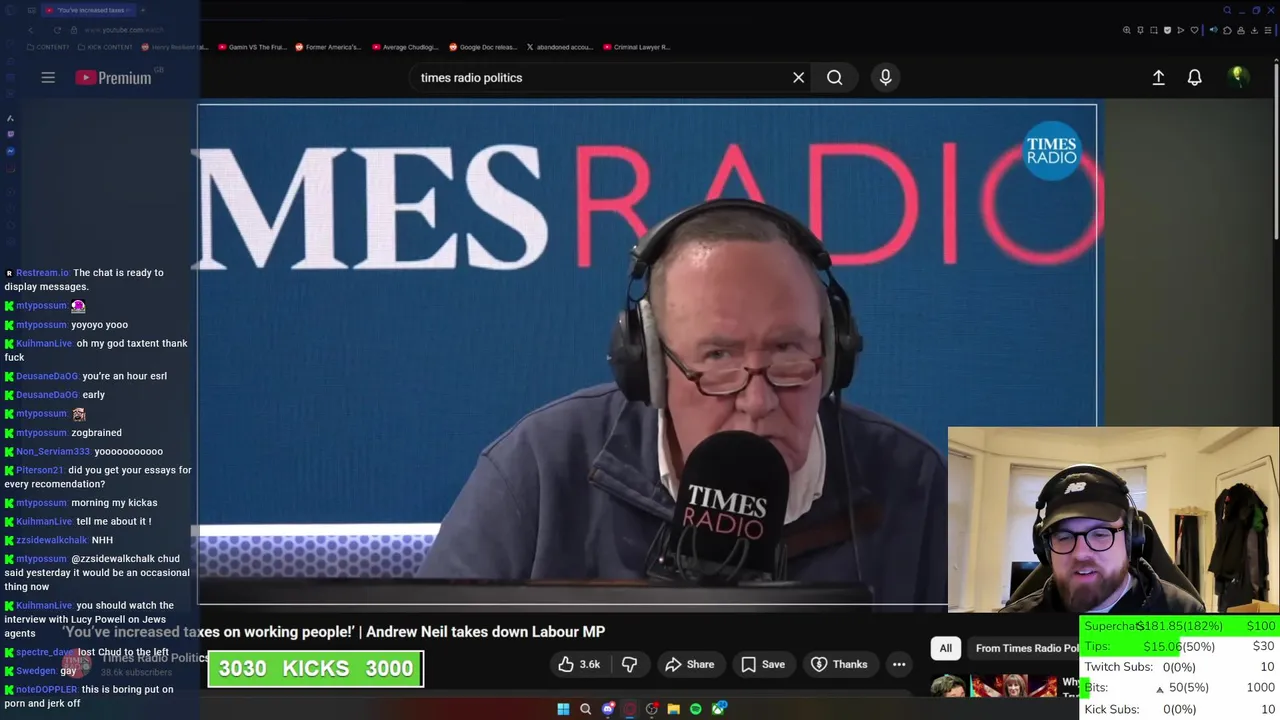Click chat message oh my god taxtent
Screen dimensions: 1280x720
click(96, 350)
